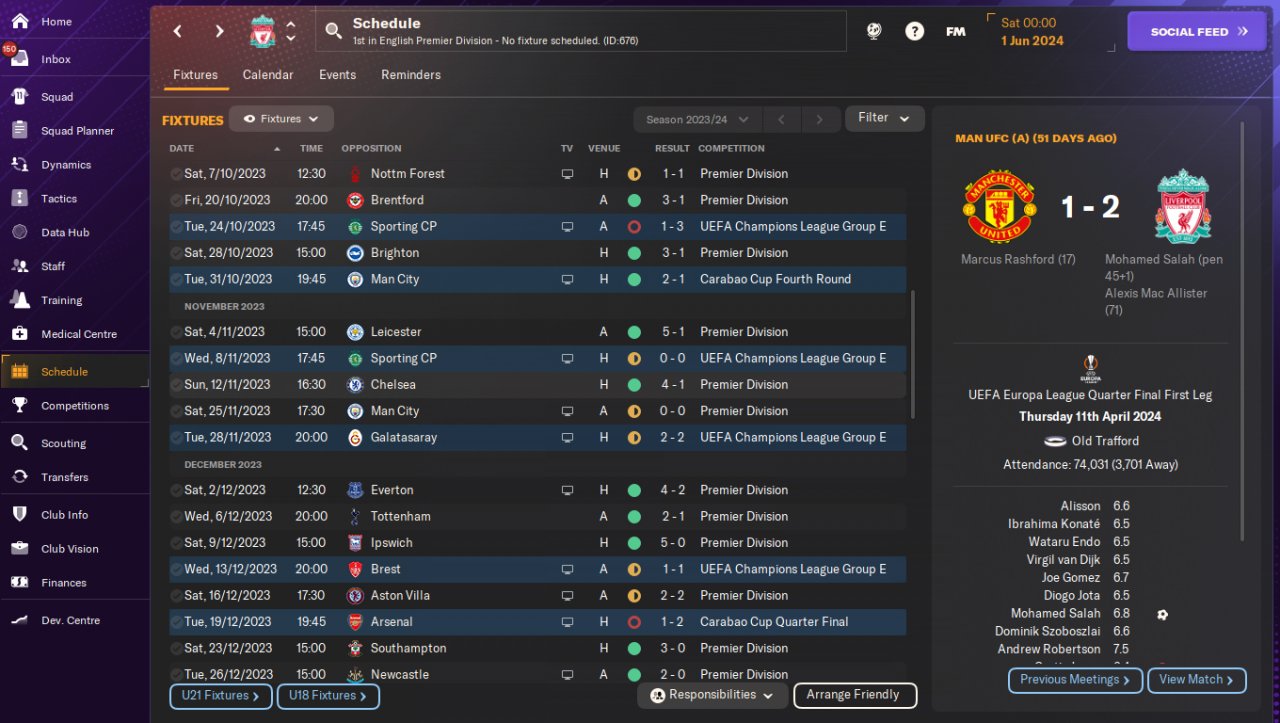
Task: Switch to the Calendar tab
Action: [x=268, y=75]
